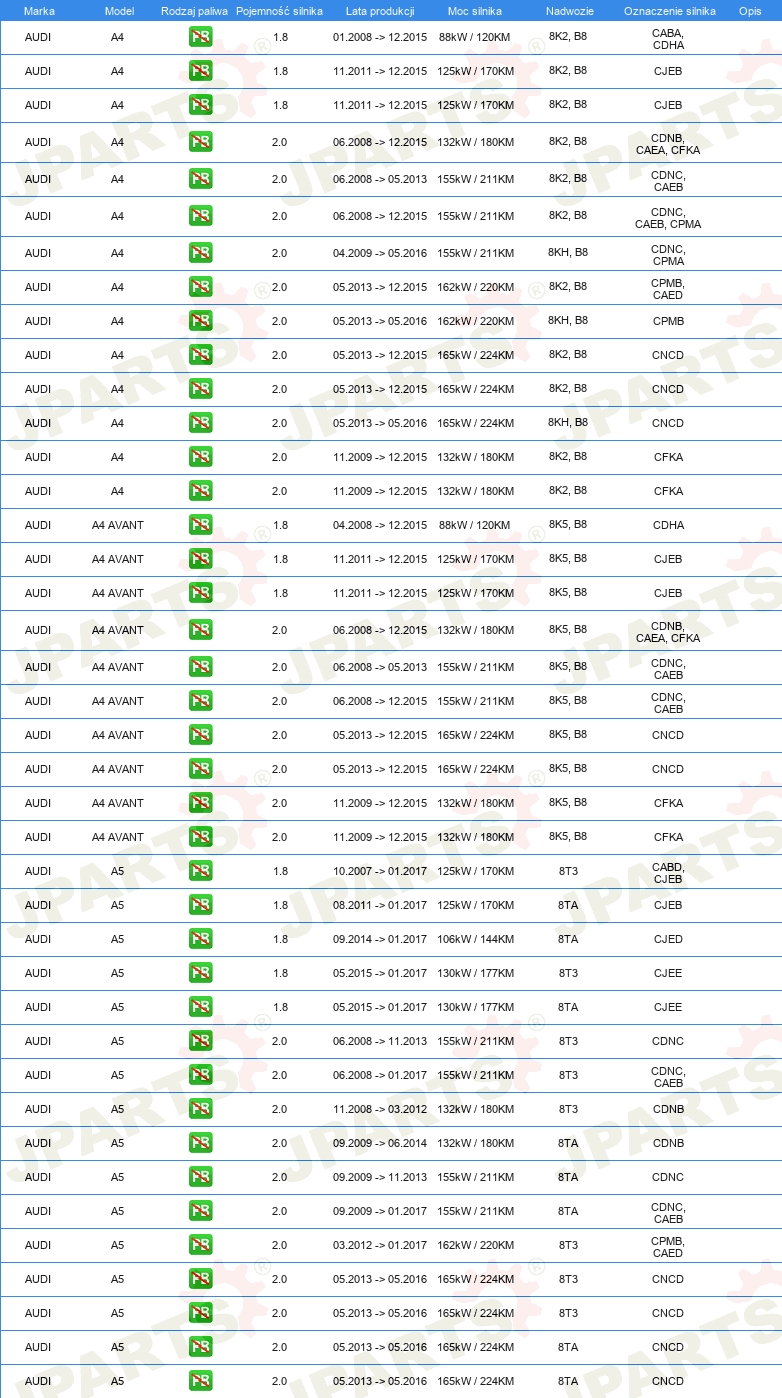The image size is (782, 1398).
Task: Click the petrol icon in the A4 8K2 row with CDNB, CAEA, CFKA
Action: click(x=200, y=142)
